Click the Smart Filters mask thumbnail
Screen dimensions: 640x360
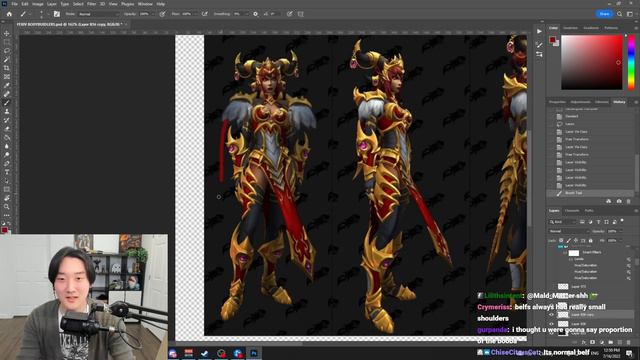[574, 253]
